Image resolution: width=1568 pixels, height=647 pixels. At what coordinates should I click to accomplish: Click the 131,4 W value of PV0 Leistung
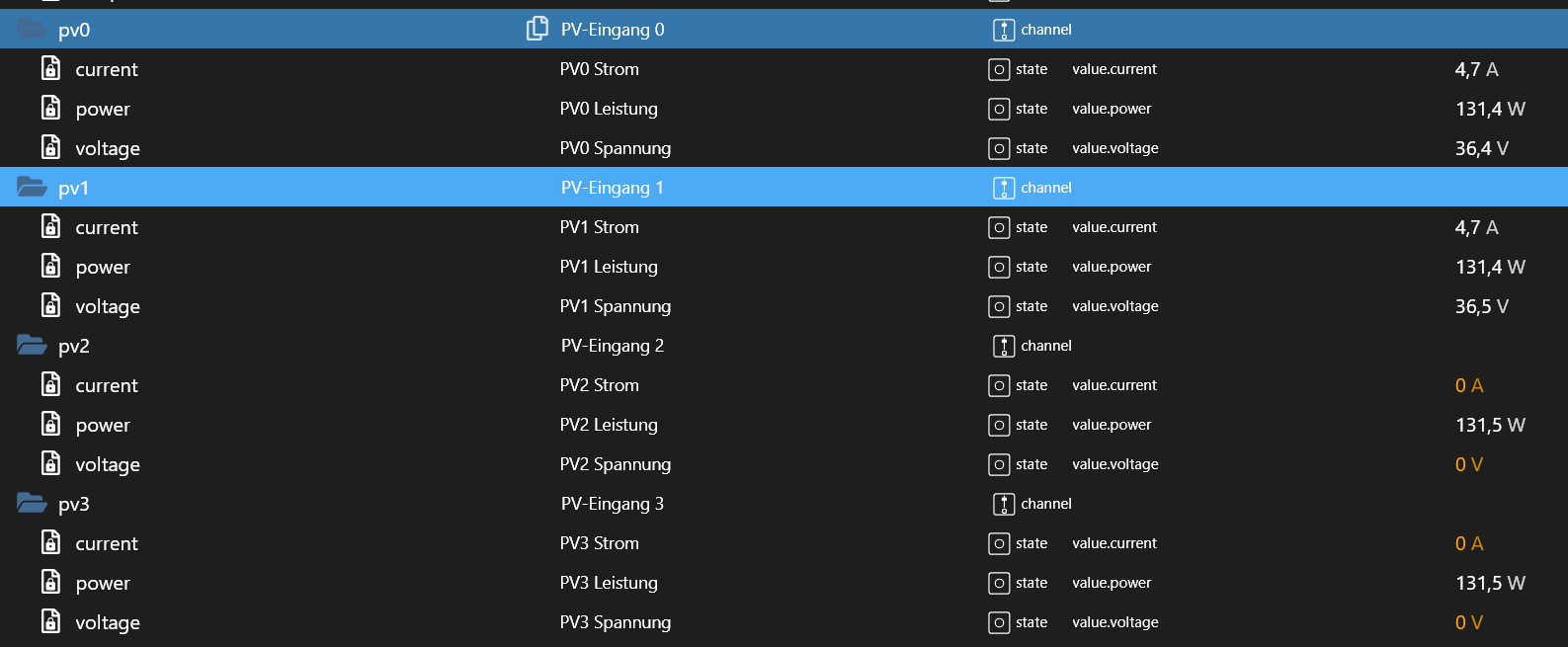click(1491, 110)
